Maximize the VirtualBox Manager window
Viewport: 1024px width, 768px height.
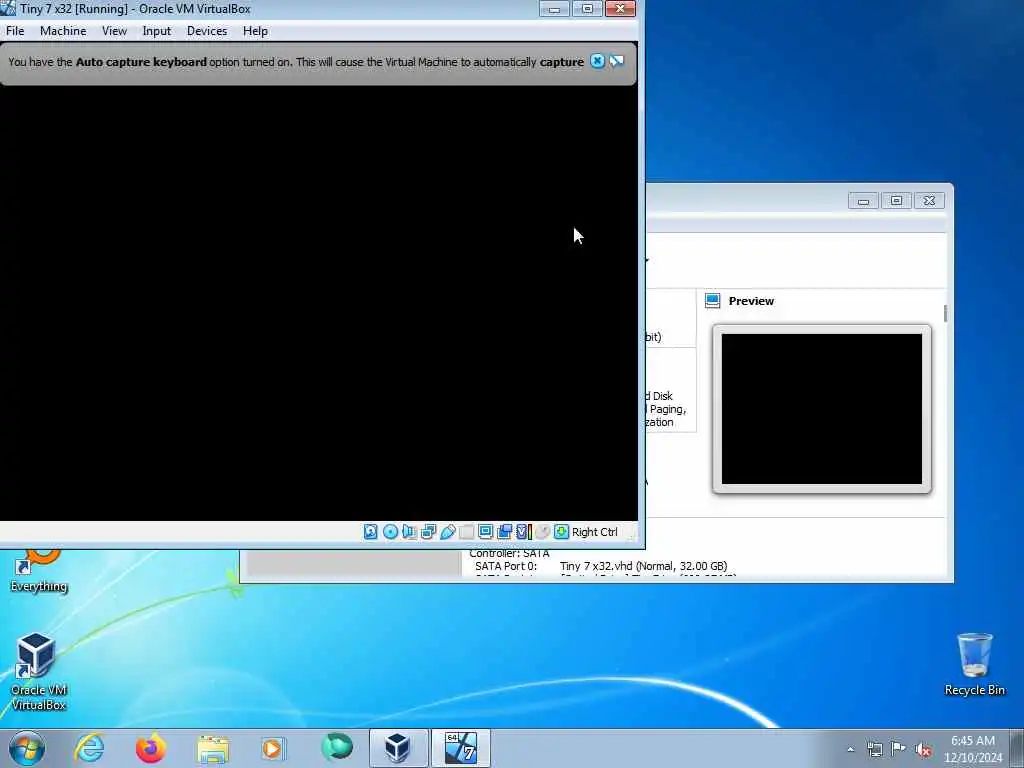(x=896, y=200)
